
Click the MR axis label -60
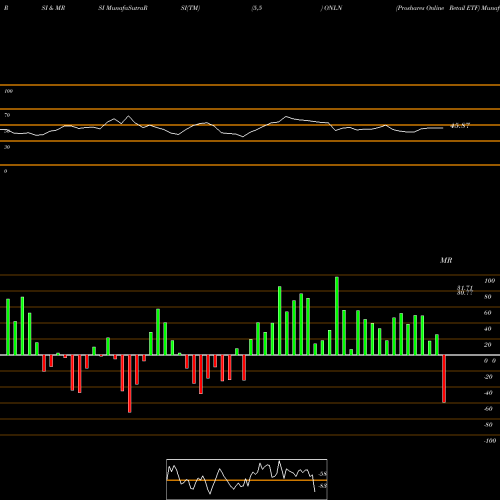point(488,409)
